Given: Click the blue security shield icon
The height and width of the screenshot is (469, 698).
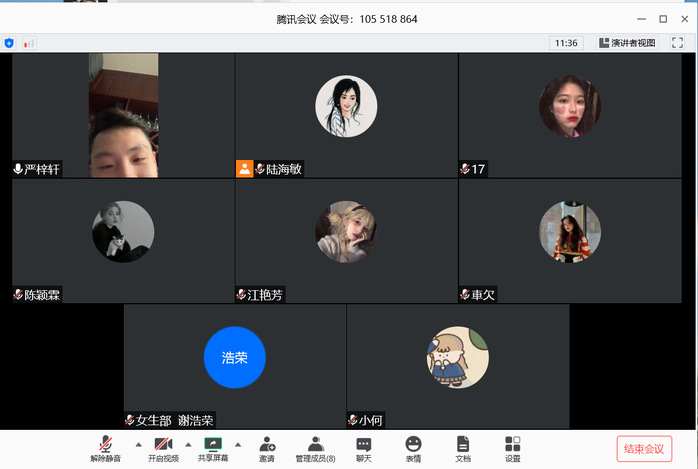Looking at the screenshot, I should [x=9, y=43].
